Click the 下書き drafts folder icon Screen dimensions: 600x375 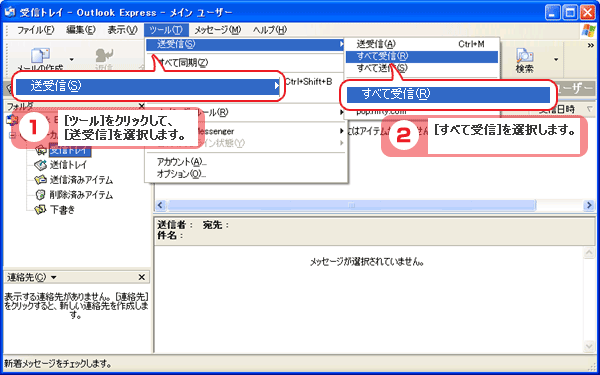point(41,210)
